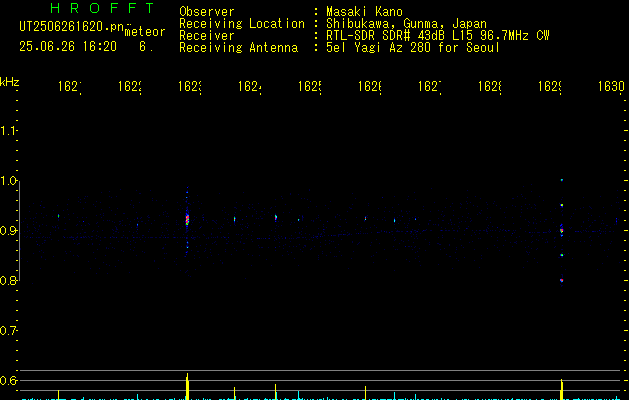This screenshot has width=629, height=400.
Task: Click the Observer label
Action: click(207, 12)
